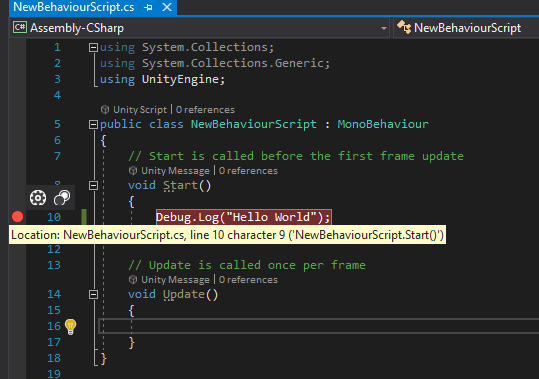The image size is (539, 379).
Task: Click the breakpoint location tooltip text
Action: click(x=228, y=235)
